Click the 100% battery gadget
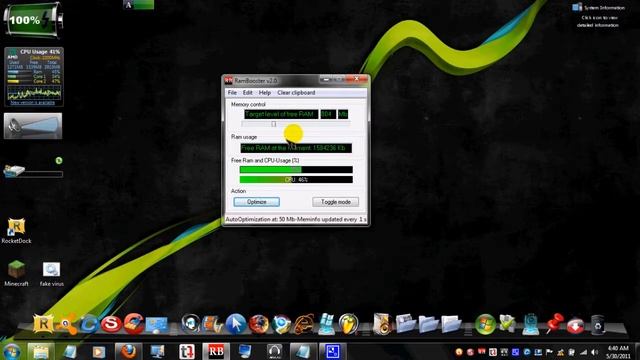 [x=33, y=20]
